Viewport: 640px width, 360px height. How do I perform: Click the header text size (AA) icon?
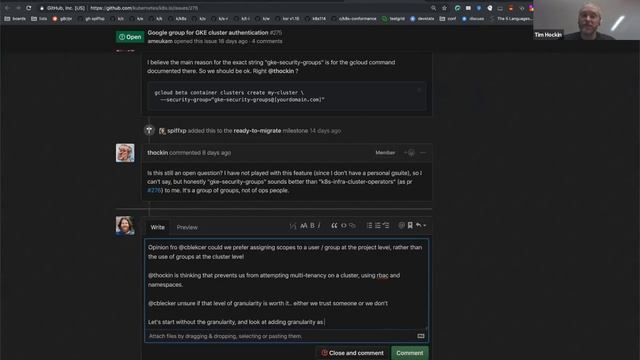pos(304,225)
